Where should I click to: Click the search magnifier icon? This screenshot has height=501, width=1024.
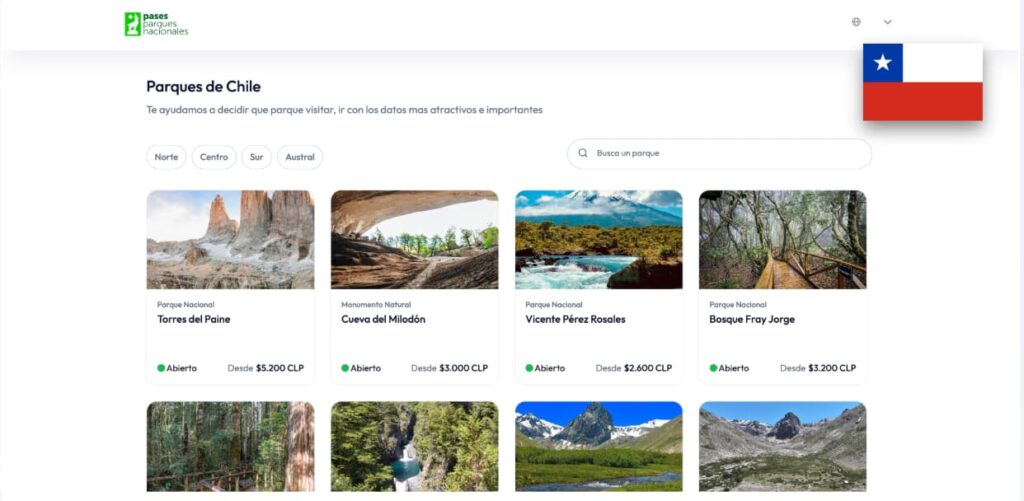tap(583, 154)
